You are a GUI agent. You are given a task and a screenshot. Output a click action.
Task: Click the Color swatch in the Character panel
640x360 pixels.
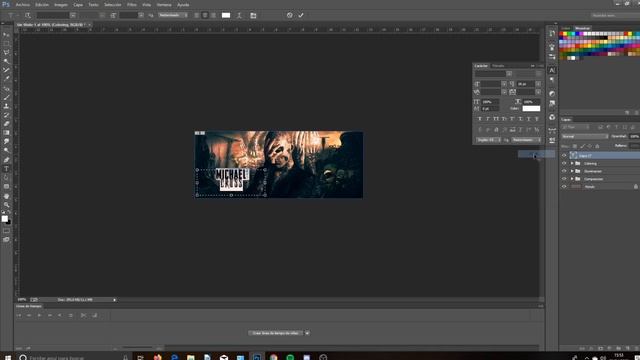[531, 109]
